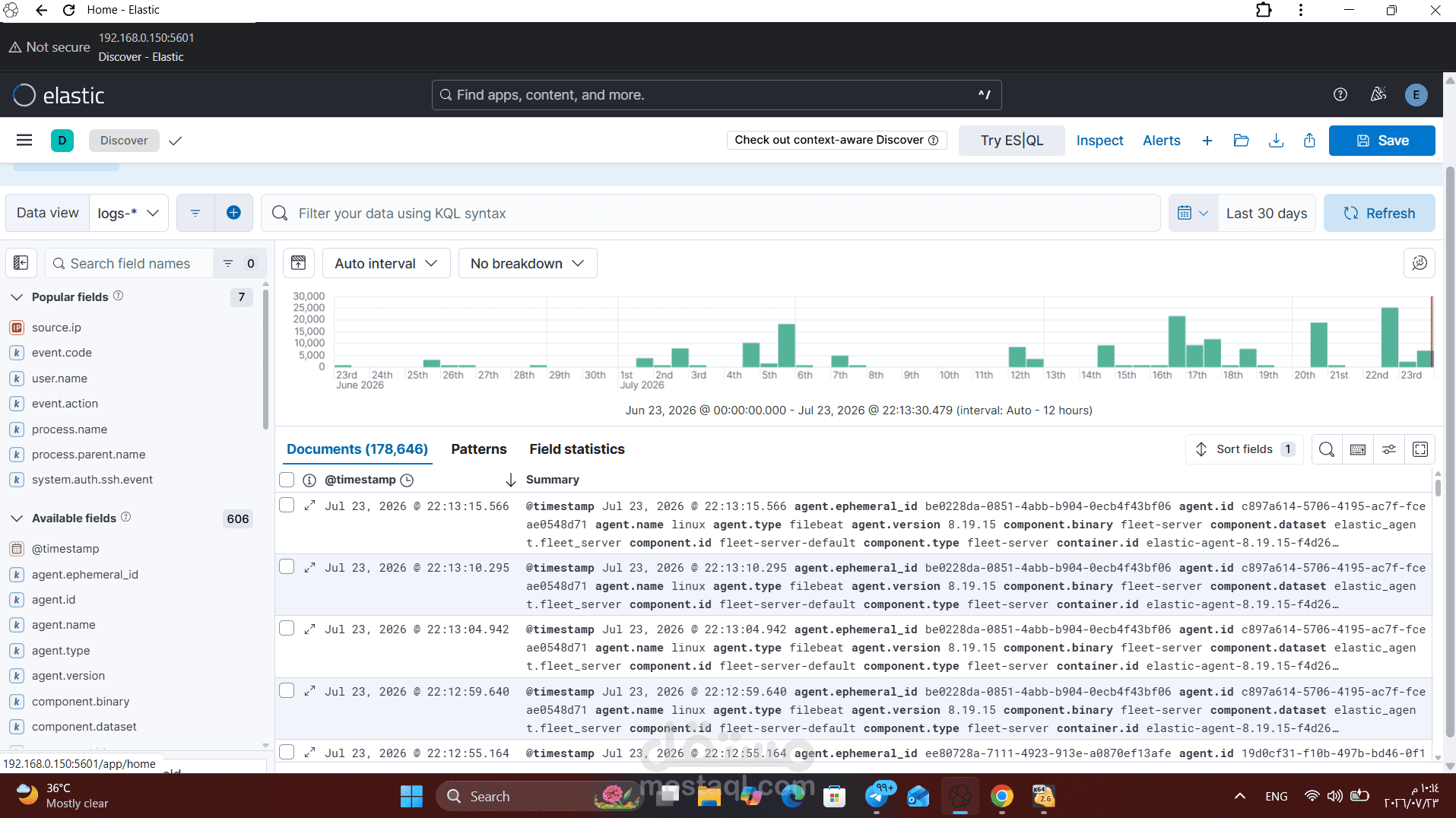Open Windows Start button in taskbar
The width and height of the screenshot is (1456, 818).
tap(411, 796)
